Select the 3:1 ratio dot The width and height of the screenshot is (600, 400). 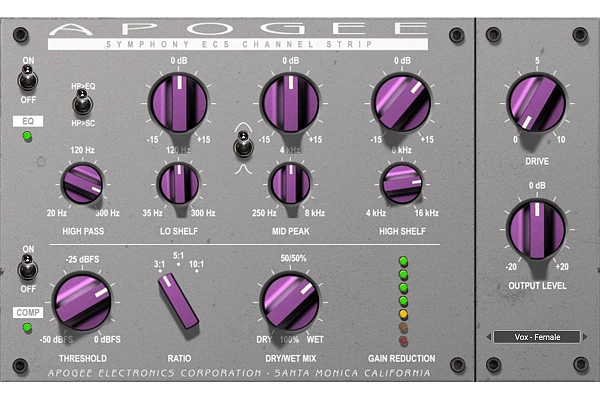coord(160,271)
